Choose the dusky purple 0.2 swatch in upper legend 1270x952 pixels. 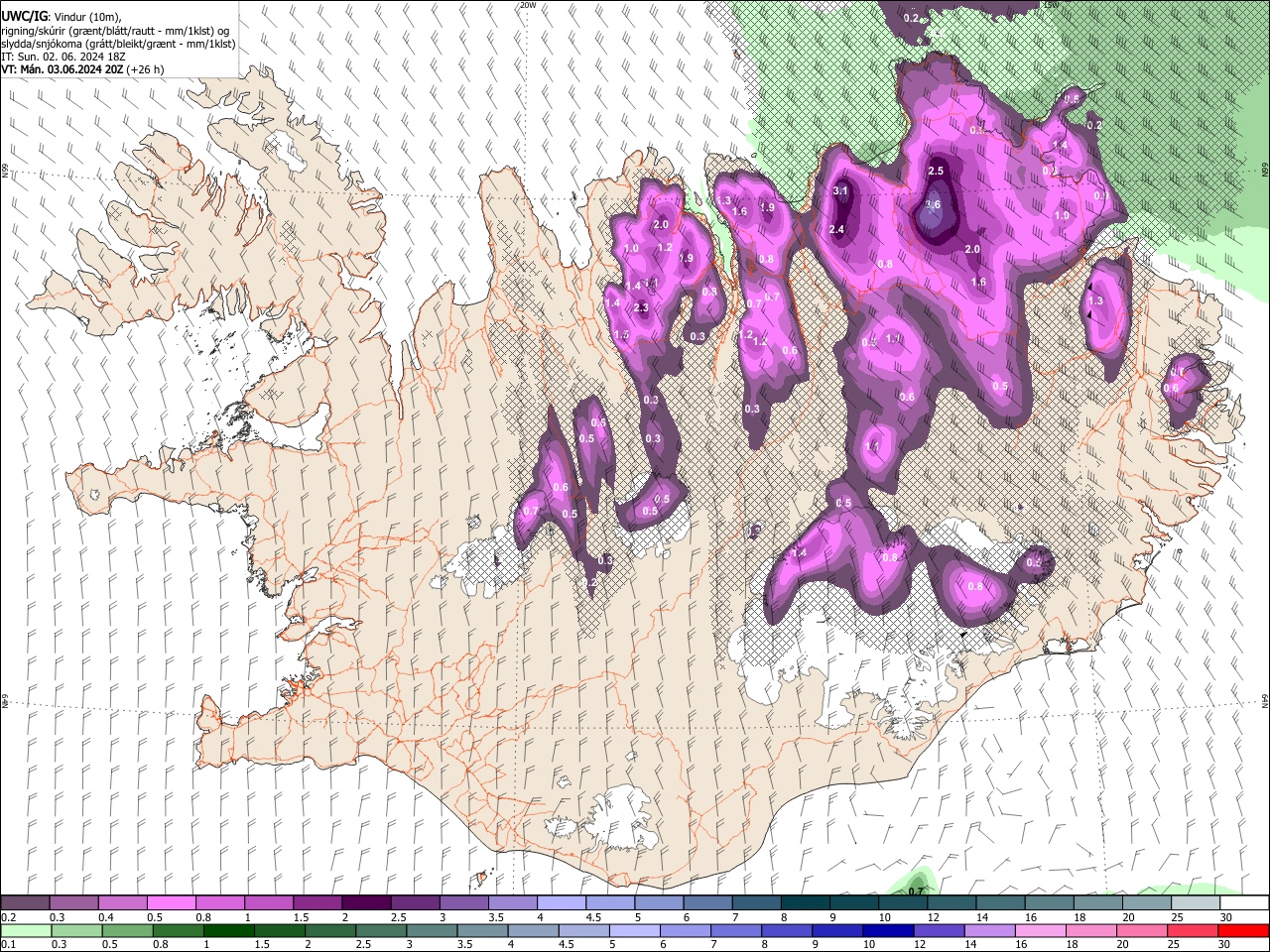25,903
